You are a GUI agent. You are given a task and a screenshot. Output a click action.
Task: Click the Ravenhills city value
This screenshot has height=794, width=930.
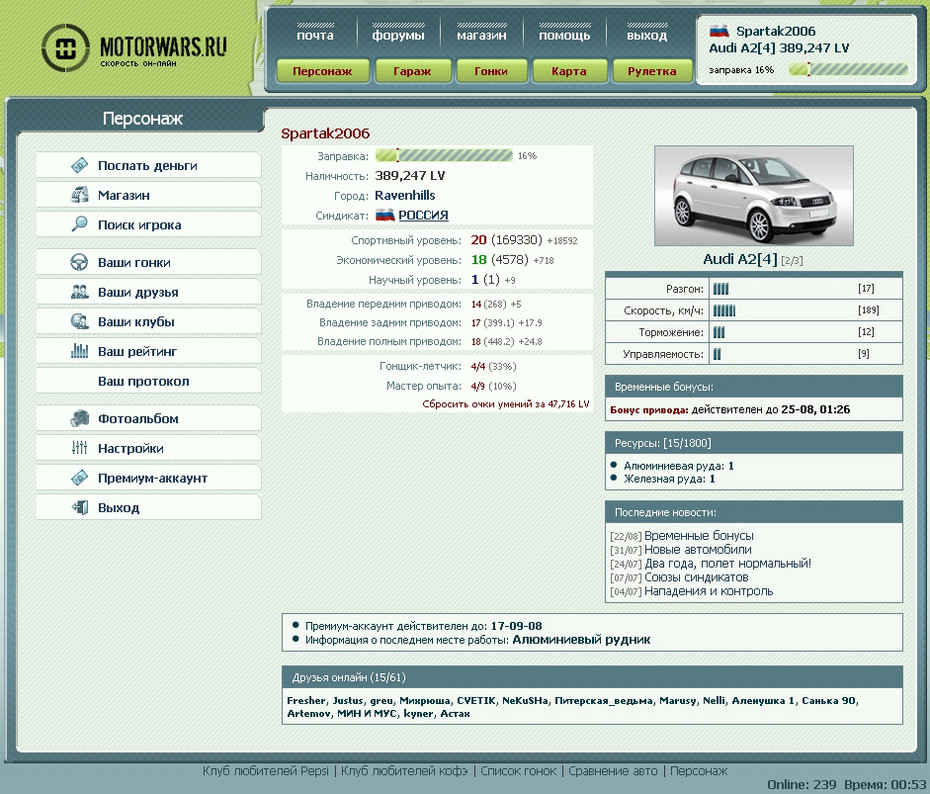pos(405,195)
